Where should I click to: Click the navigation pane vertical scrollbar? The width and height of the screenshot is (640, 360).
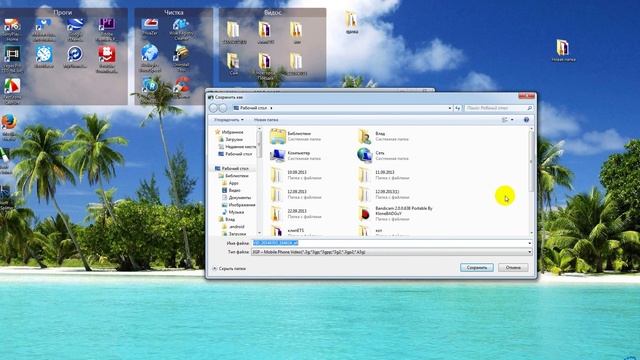click(x=259, y=181)
